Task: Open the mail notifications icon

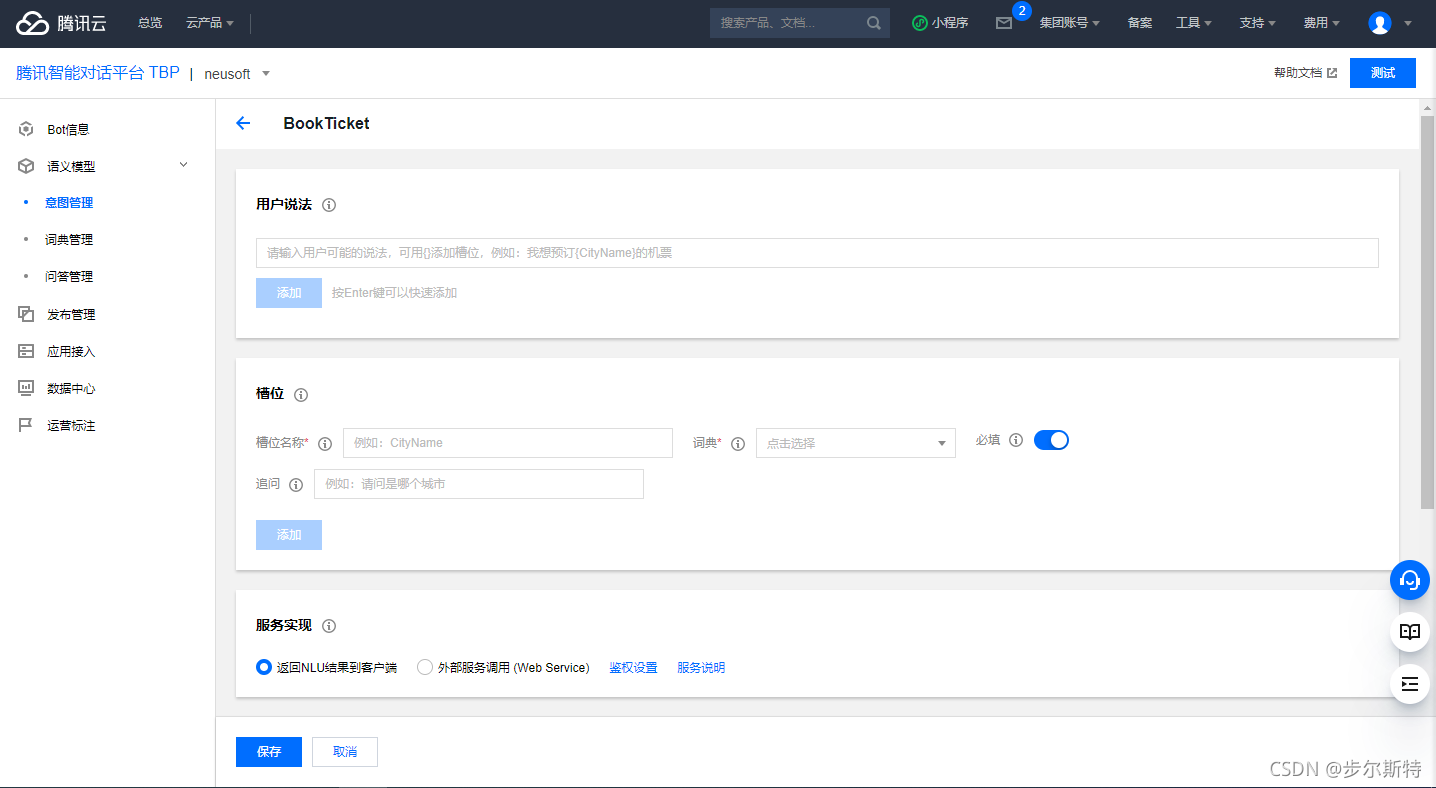Action: [1004, 23]
